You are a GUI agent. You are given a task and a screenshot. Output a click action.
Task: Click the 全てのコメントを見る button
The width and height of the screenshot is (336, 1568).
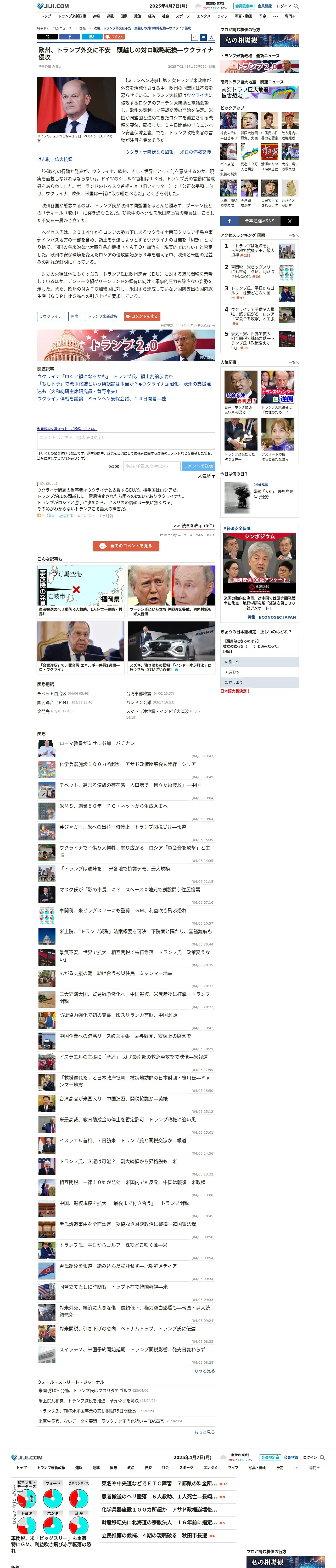(126, 546)
